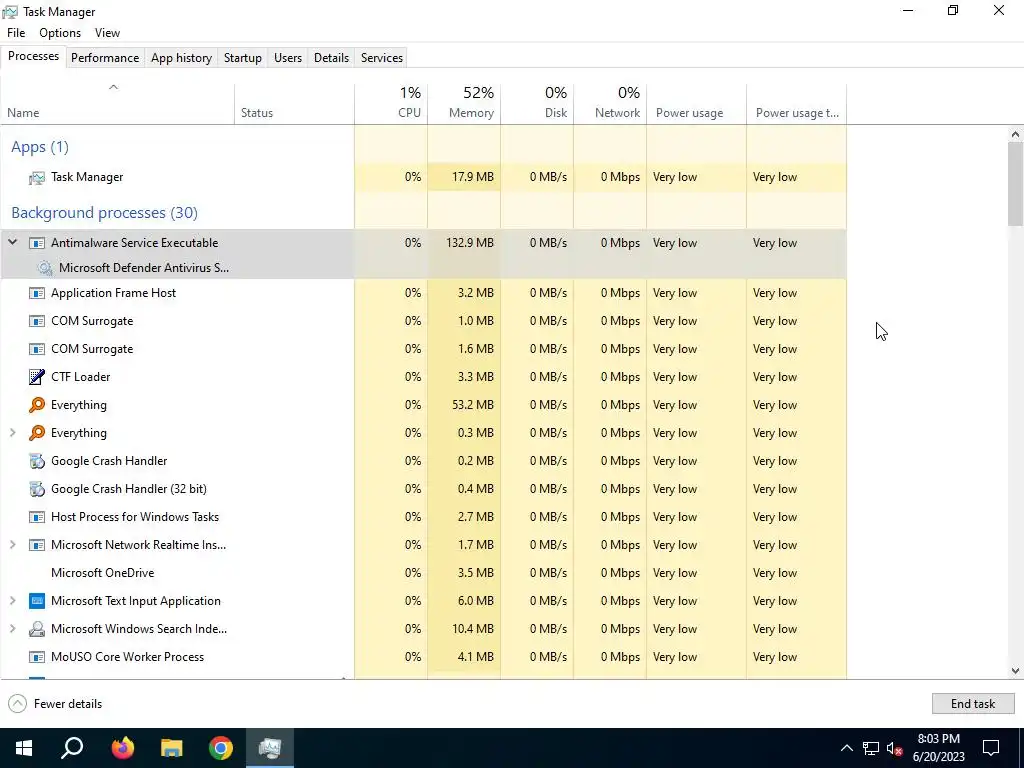The width and height of the screenshot is (1024, 768).
Task: Click the scrollbar up arrow
Action: pyautogui.click(x=1015, y=135)
